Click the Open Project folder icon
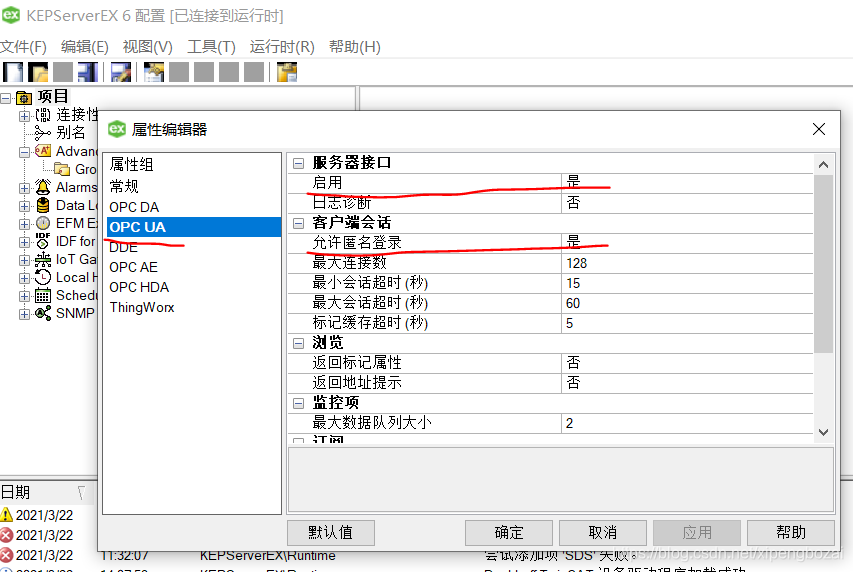The height and width of the screenshot is (572, 853). click(38, 72)
